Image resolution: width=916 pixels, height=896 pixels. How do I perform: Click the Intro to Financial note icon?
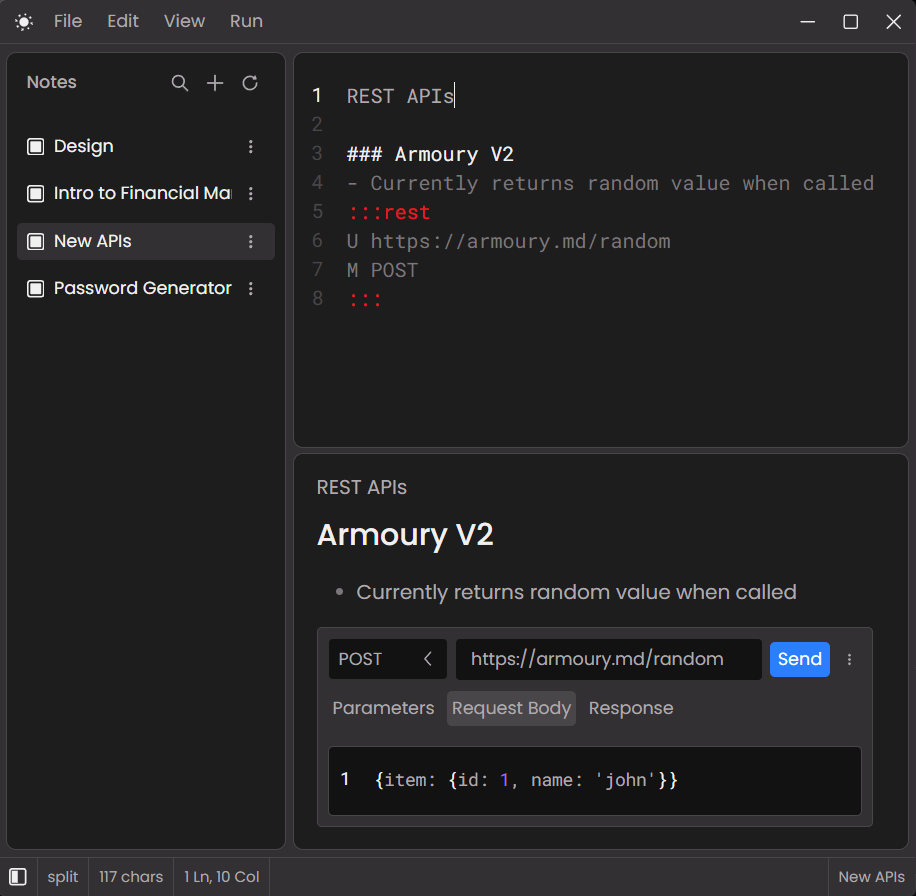[36, 193]
